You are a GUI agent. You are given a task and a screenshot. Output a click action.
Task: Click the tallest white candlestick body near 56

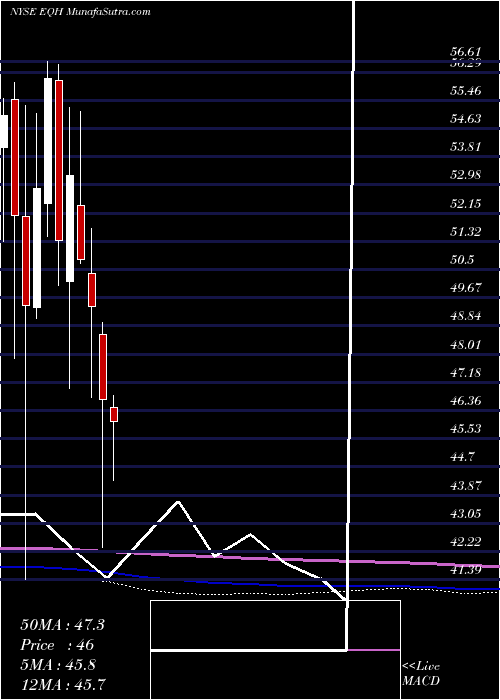48,141
